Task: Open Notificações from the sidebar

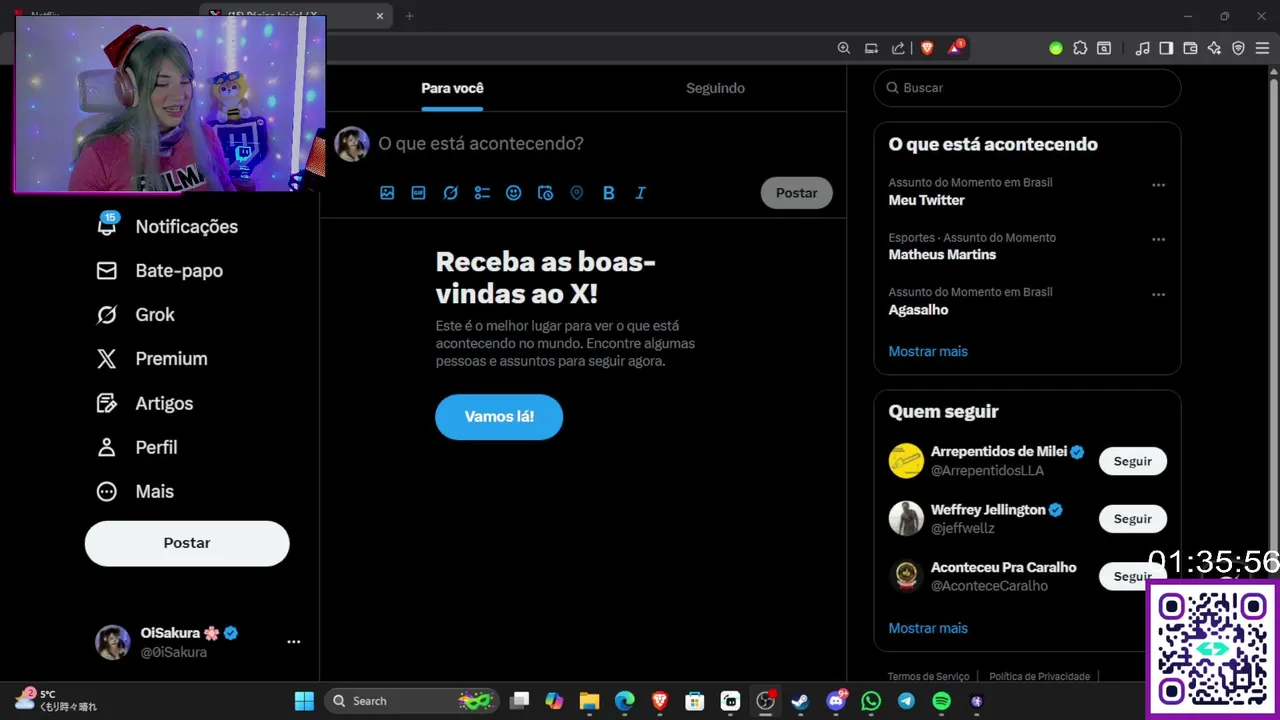Action: click(x=167, y=226)
